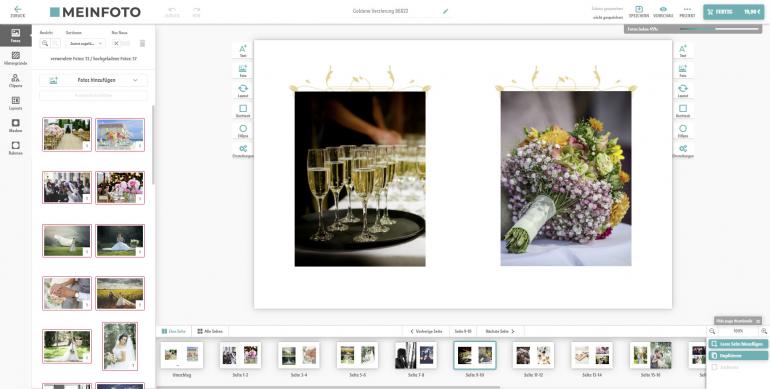
Task: Click the Fertig cart button
Action: 733,12
